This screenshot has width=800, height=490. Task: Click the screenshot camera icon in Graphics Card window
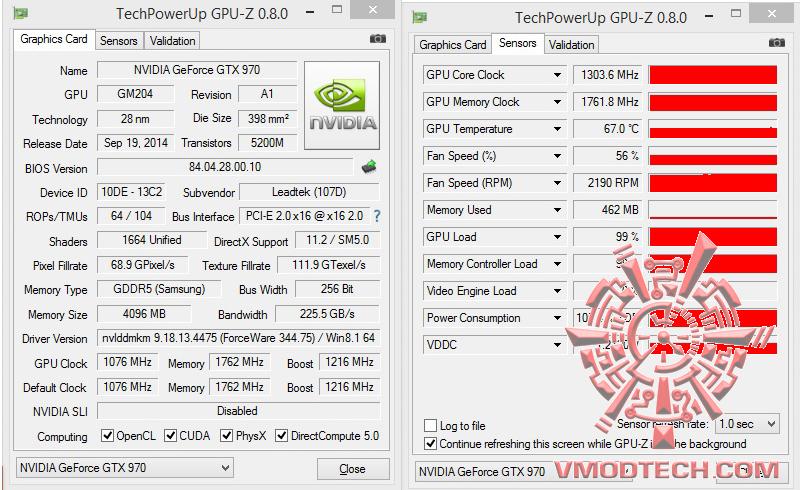point(378,39)
